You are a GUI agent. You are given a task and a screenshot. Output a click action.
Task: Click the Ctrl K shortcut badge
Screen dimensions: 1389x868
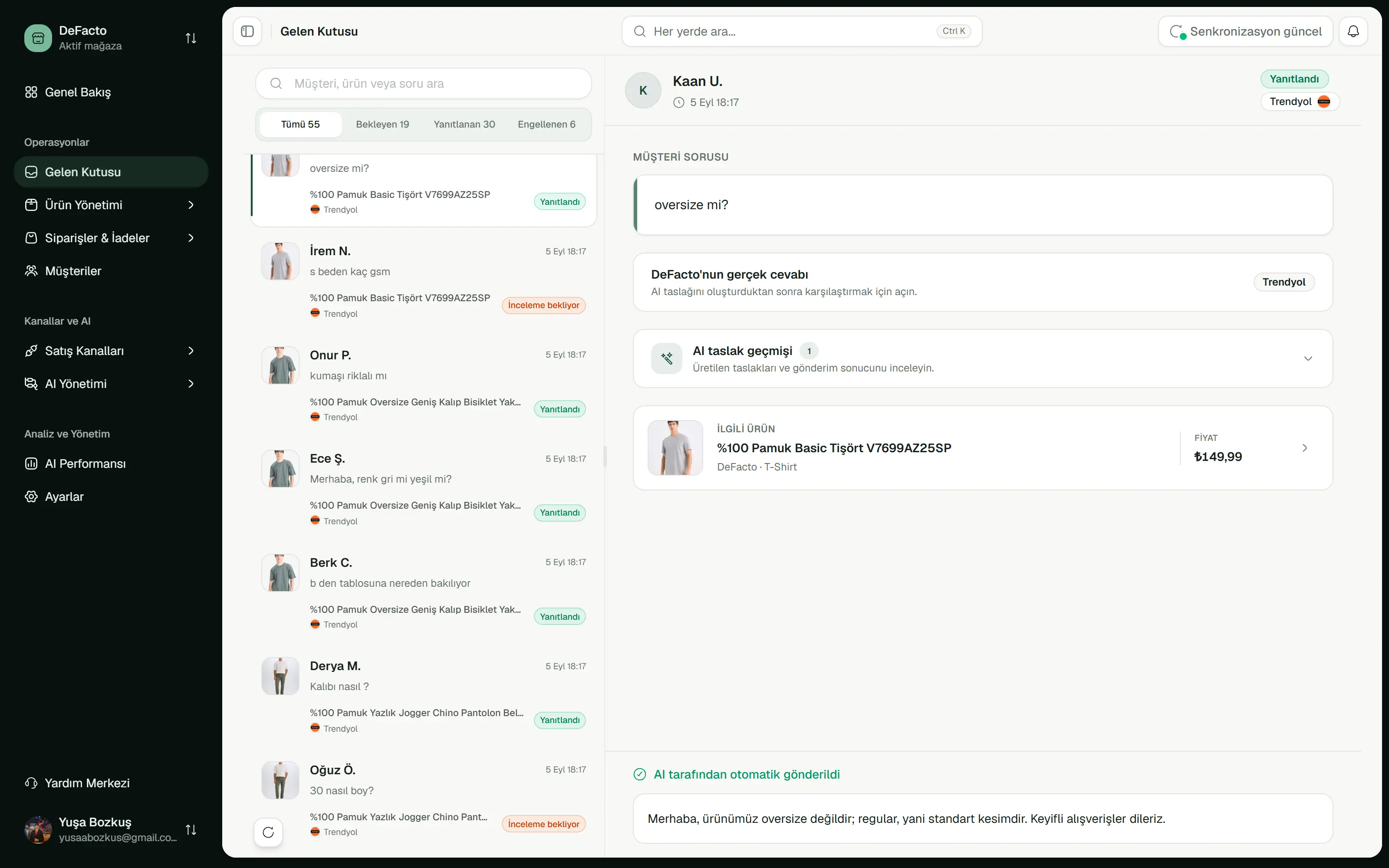point(953,31)
